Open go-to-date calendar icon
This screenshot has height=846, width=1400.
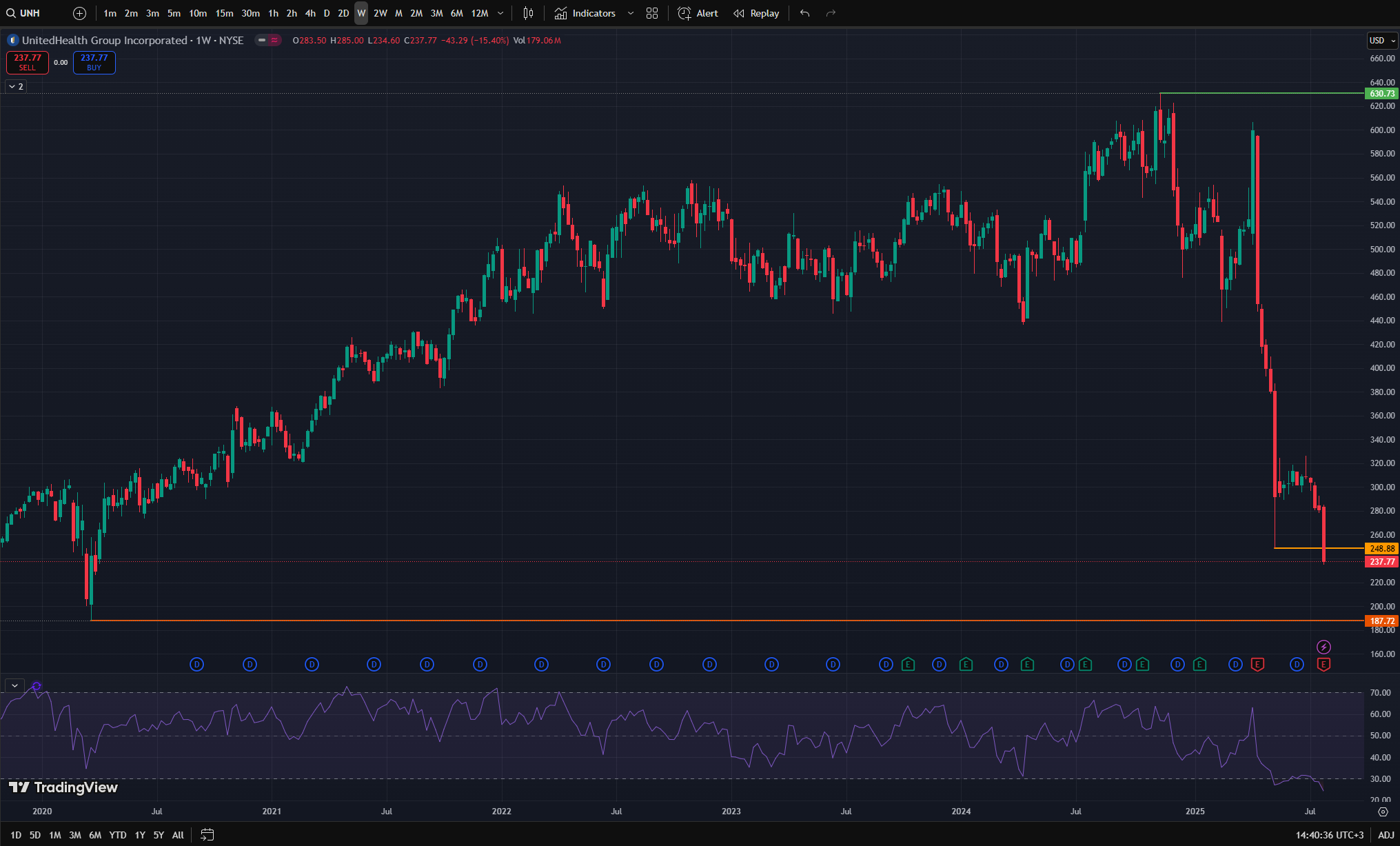[207, 835]
